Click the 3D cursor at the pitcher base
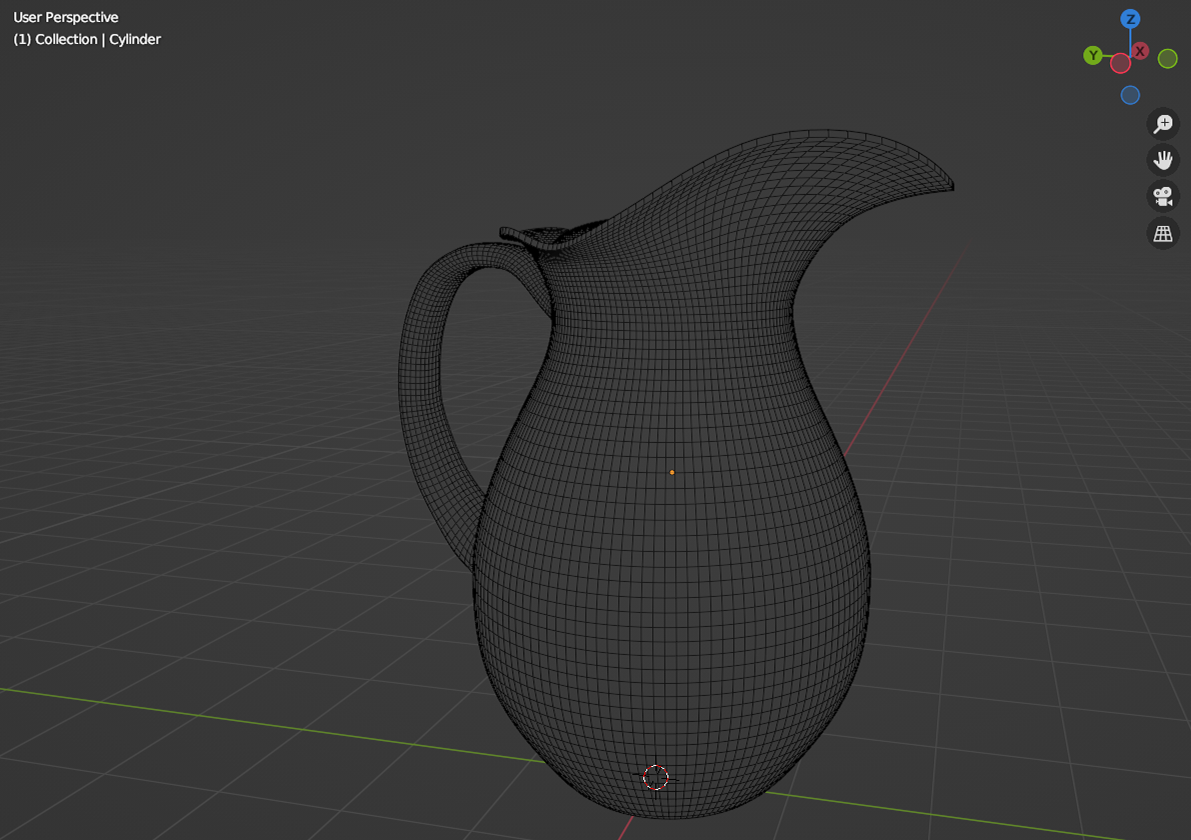 [x=656, y=777]
